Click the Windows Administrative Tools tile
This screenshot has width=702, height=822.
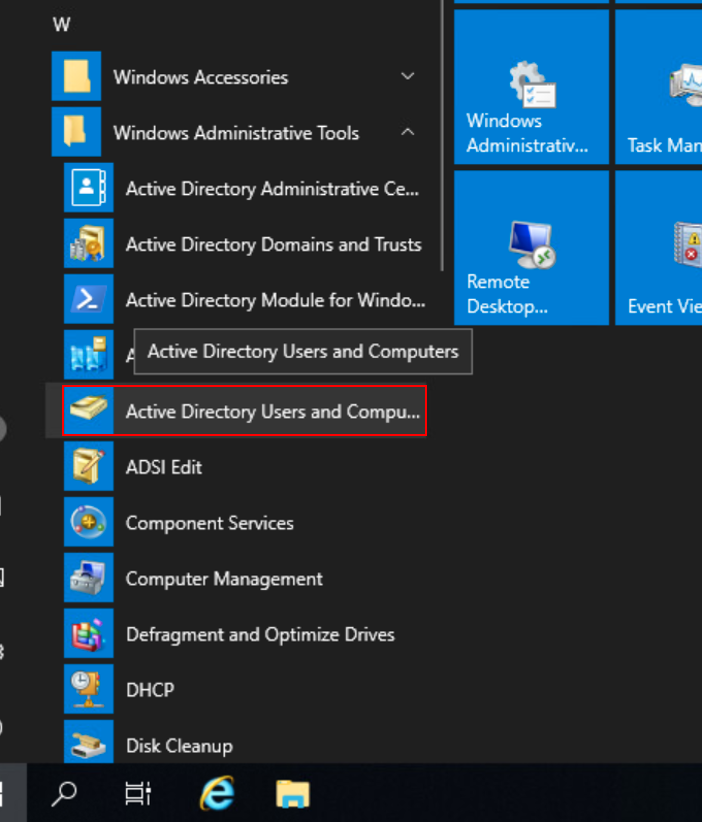coord(531,86)
